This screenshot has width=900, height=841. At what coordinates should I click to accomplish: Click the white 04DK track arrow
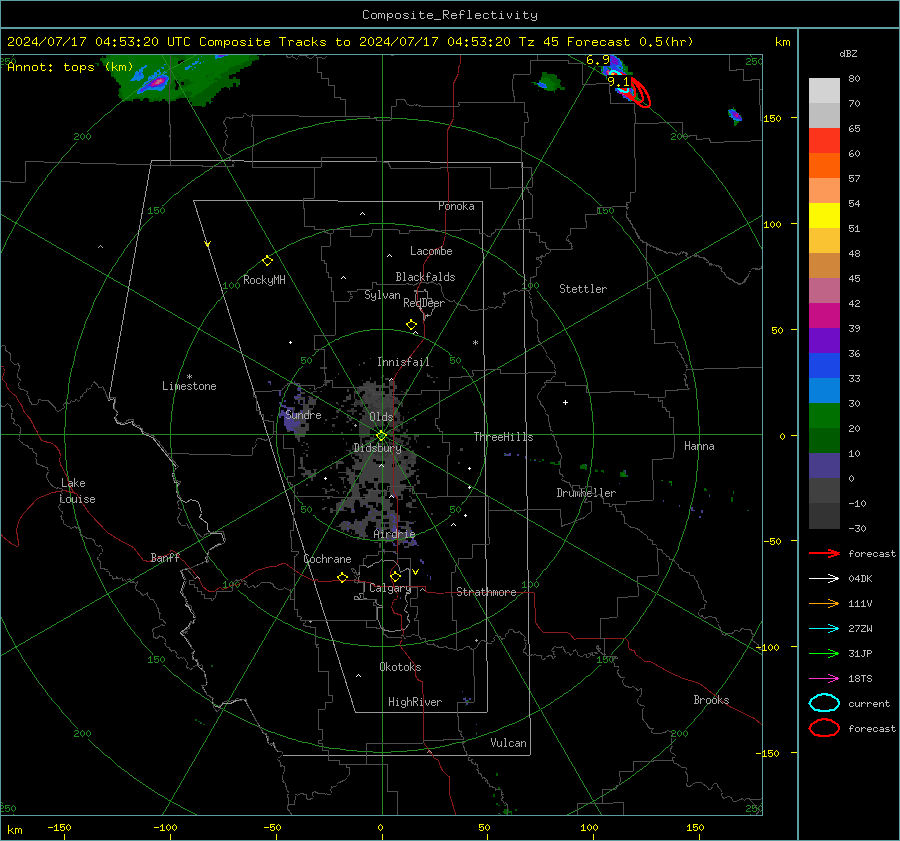coord(824,578)
